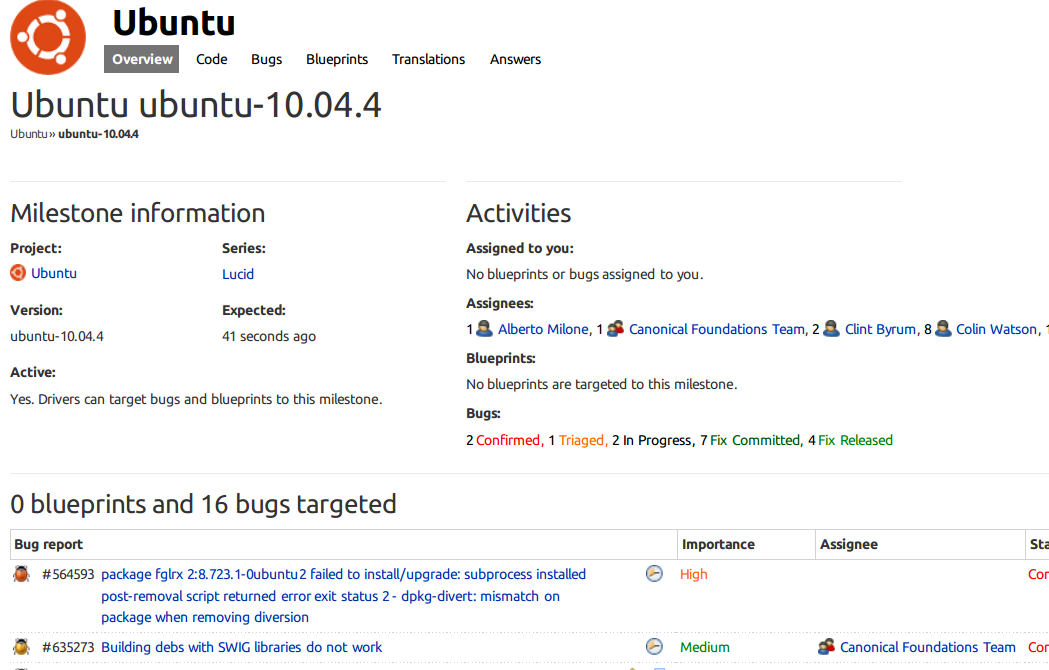This screenshot has width=1049, height=670.
Task: Click the person icon beside Colin Watson
Action: pyautogui.click(x=943, y=329)
